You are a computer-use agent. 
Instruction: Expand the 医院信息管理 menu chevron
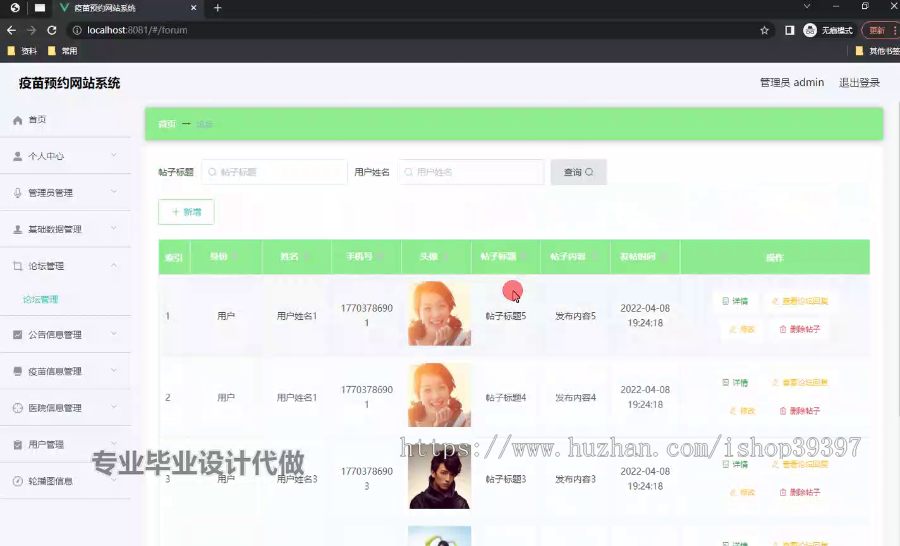(114, 407)
